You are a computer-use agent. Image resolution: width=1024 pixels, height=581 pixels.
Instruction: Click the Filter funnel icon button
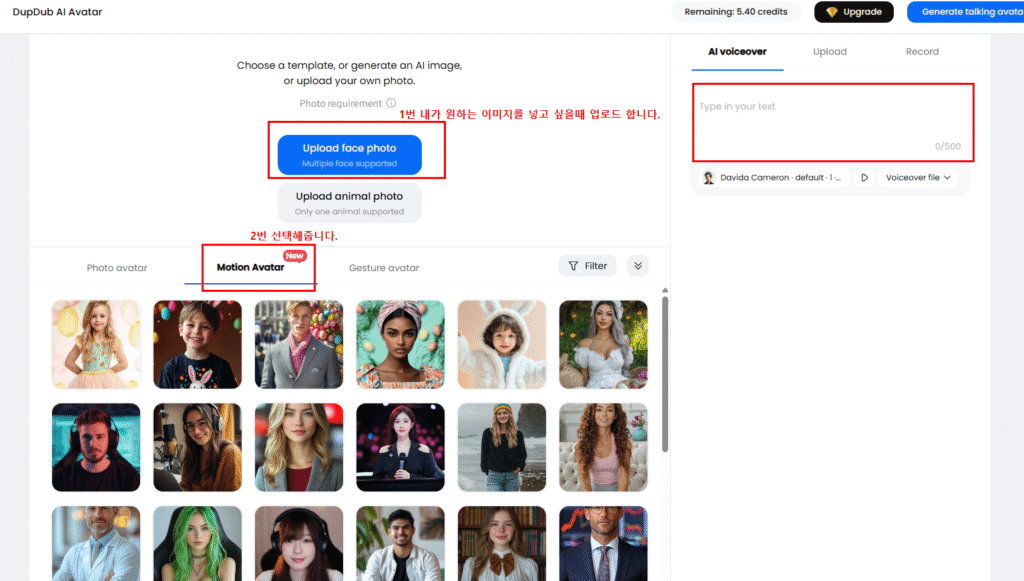click(x=588, y=266)
